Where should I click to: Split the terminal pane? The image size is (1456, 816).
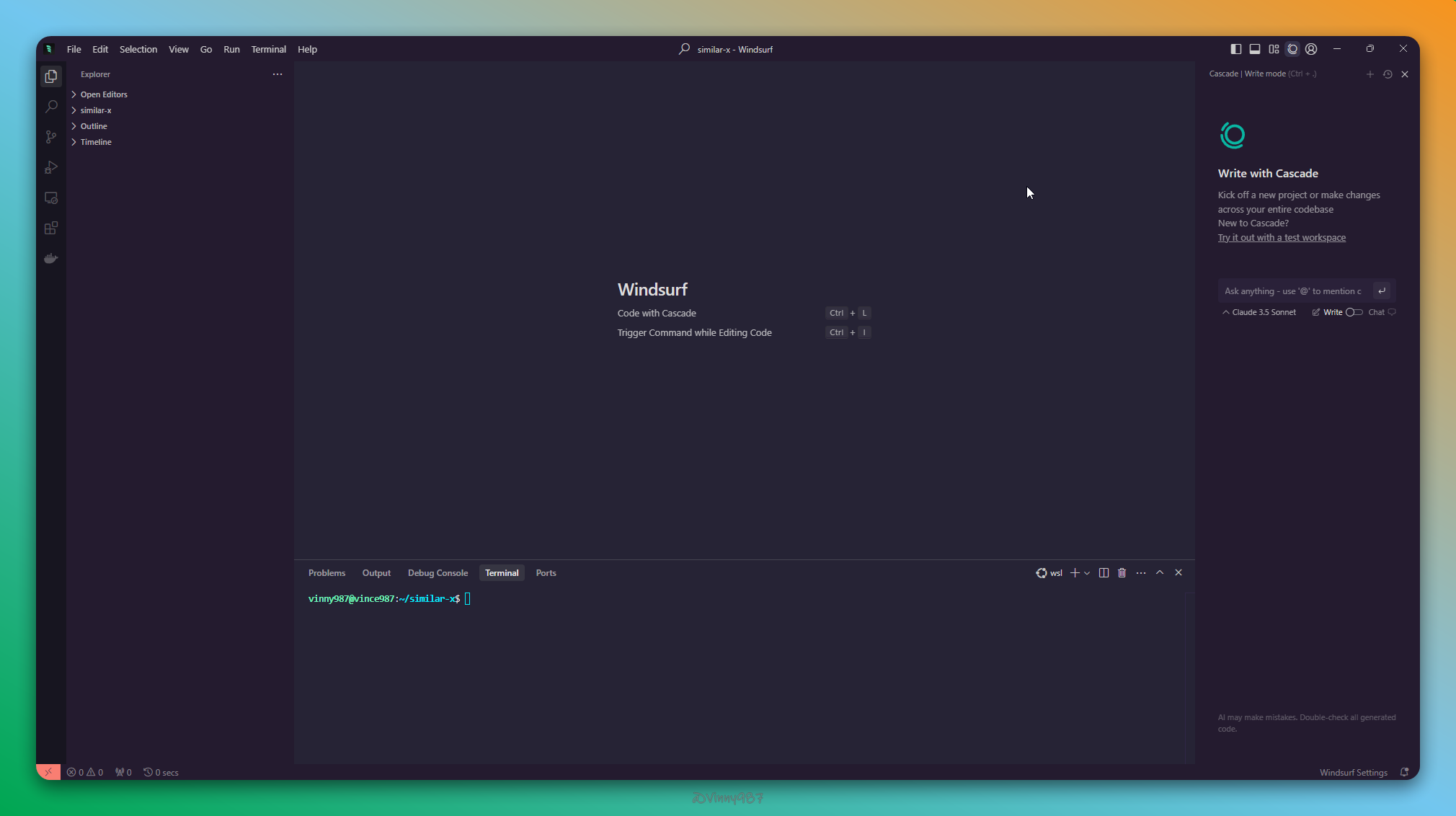tap(1104, 573)
